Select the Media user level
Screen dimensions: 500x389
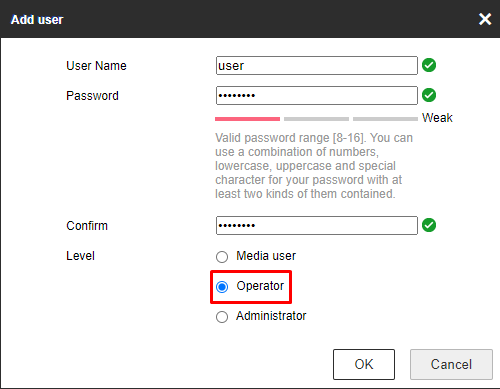tap(222, 257)
